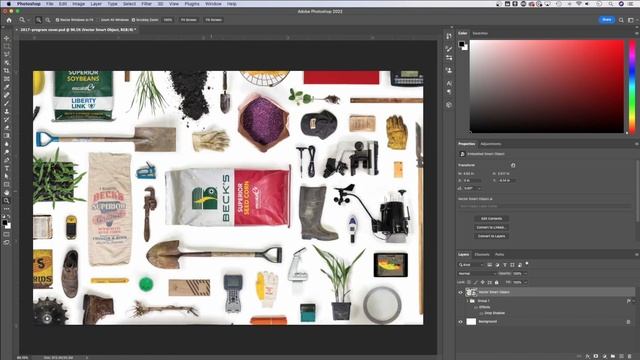The width and height of the screenshot is (640, 360).
Task: Add a layer style with fx icon
Action: pos(587,356)
